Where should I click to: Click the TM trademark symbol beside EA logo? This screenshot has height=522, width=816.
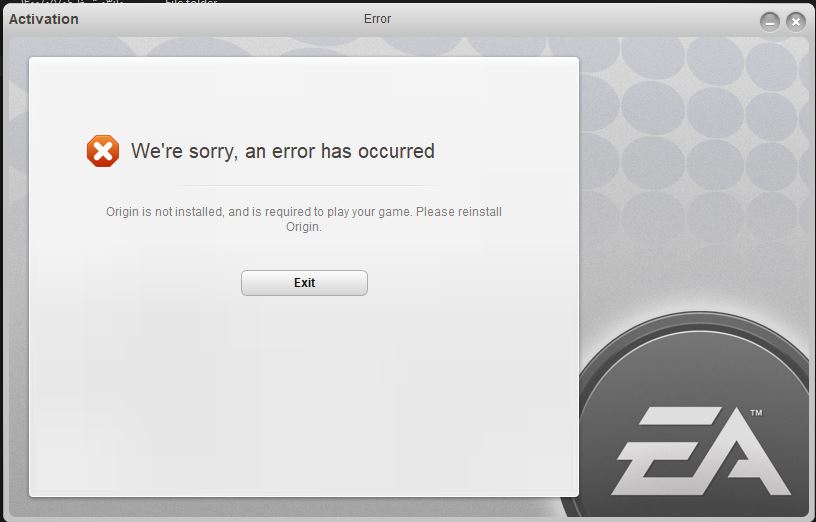(756, 413)
